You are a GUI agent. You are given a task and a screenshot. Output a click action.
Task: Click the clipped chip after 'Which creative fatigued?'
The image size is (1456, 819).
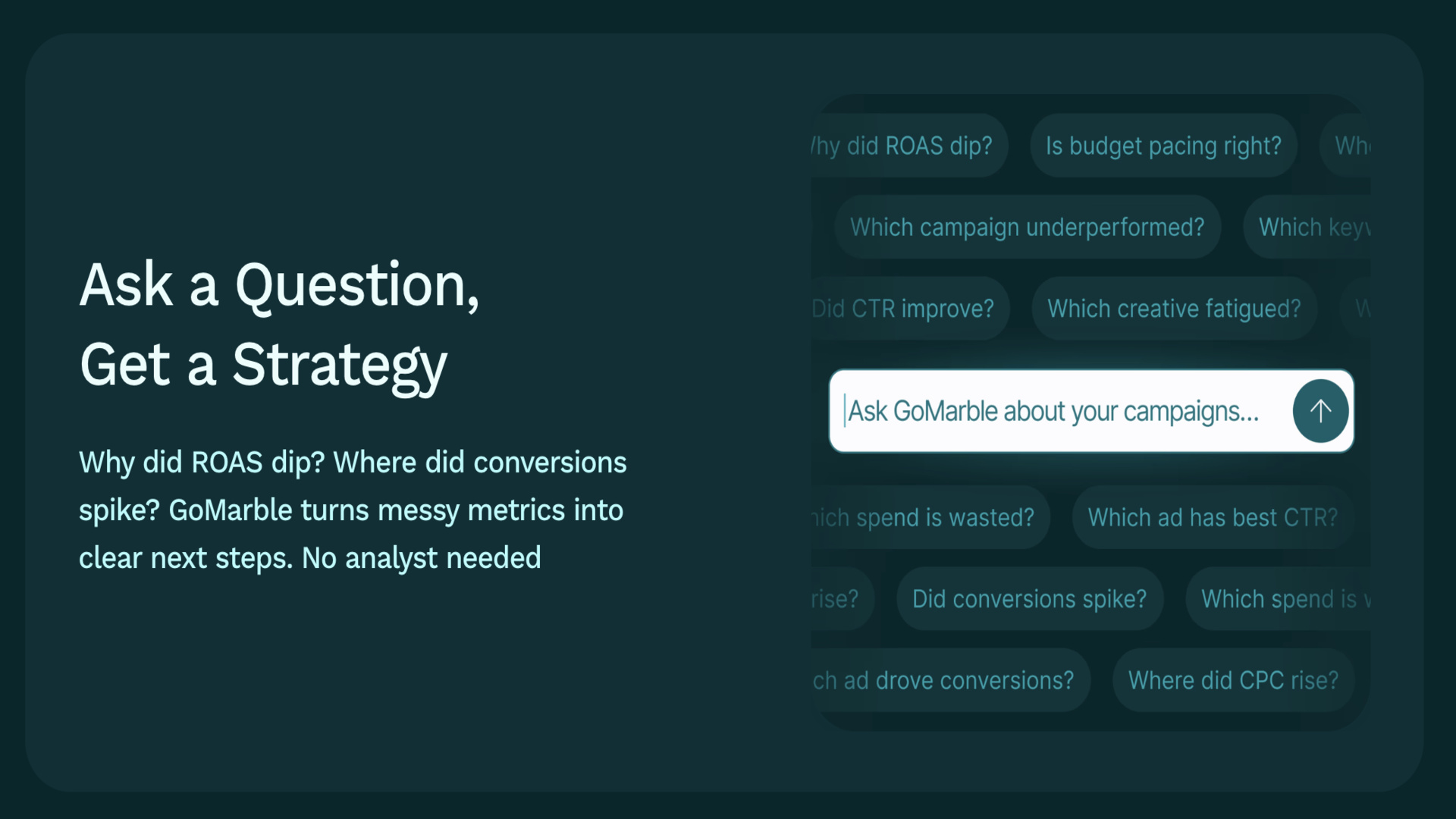[x=1360, y=309]
